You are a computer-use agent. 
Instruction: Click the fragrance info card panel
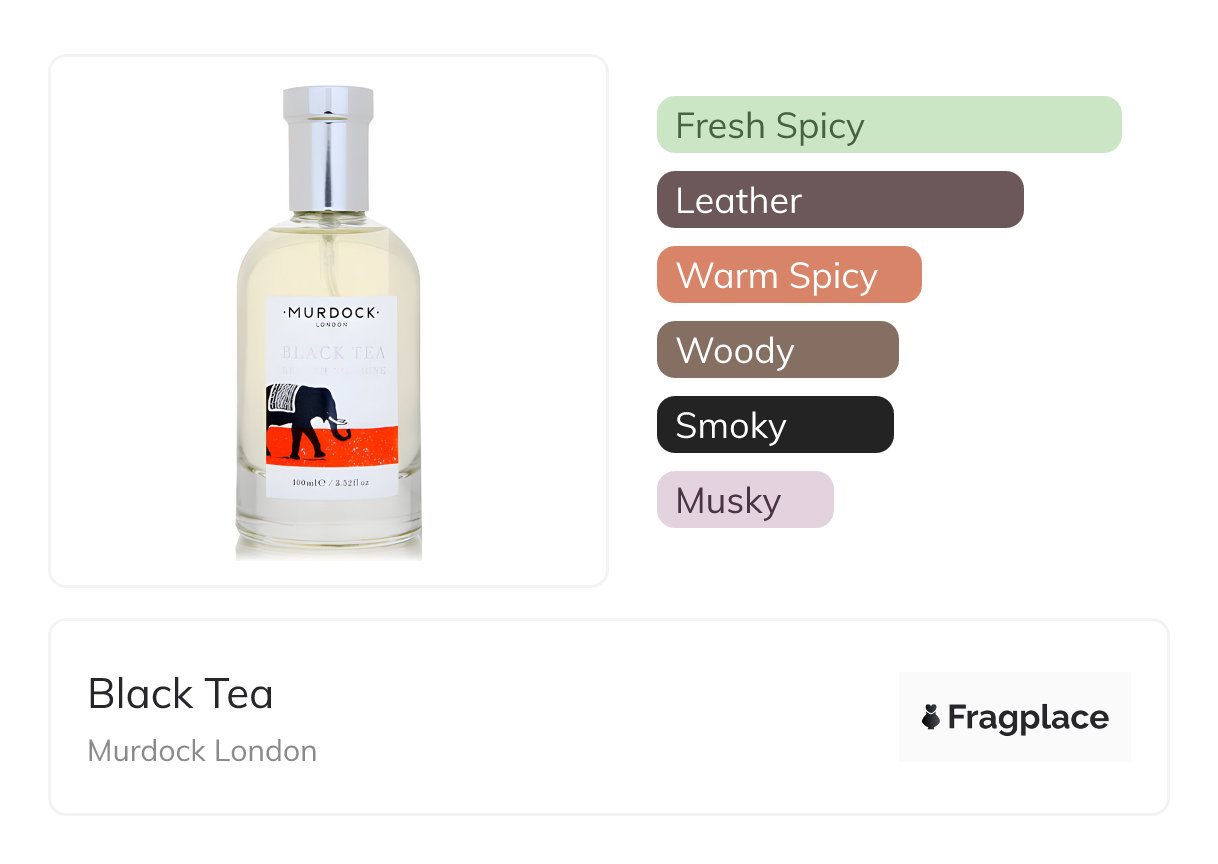click(x=609, y=717)
